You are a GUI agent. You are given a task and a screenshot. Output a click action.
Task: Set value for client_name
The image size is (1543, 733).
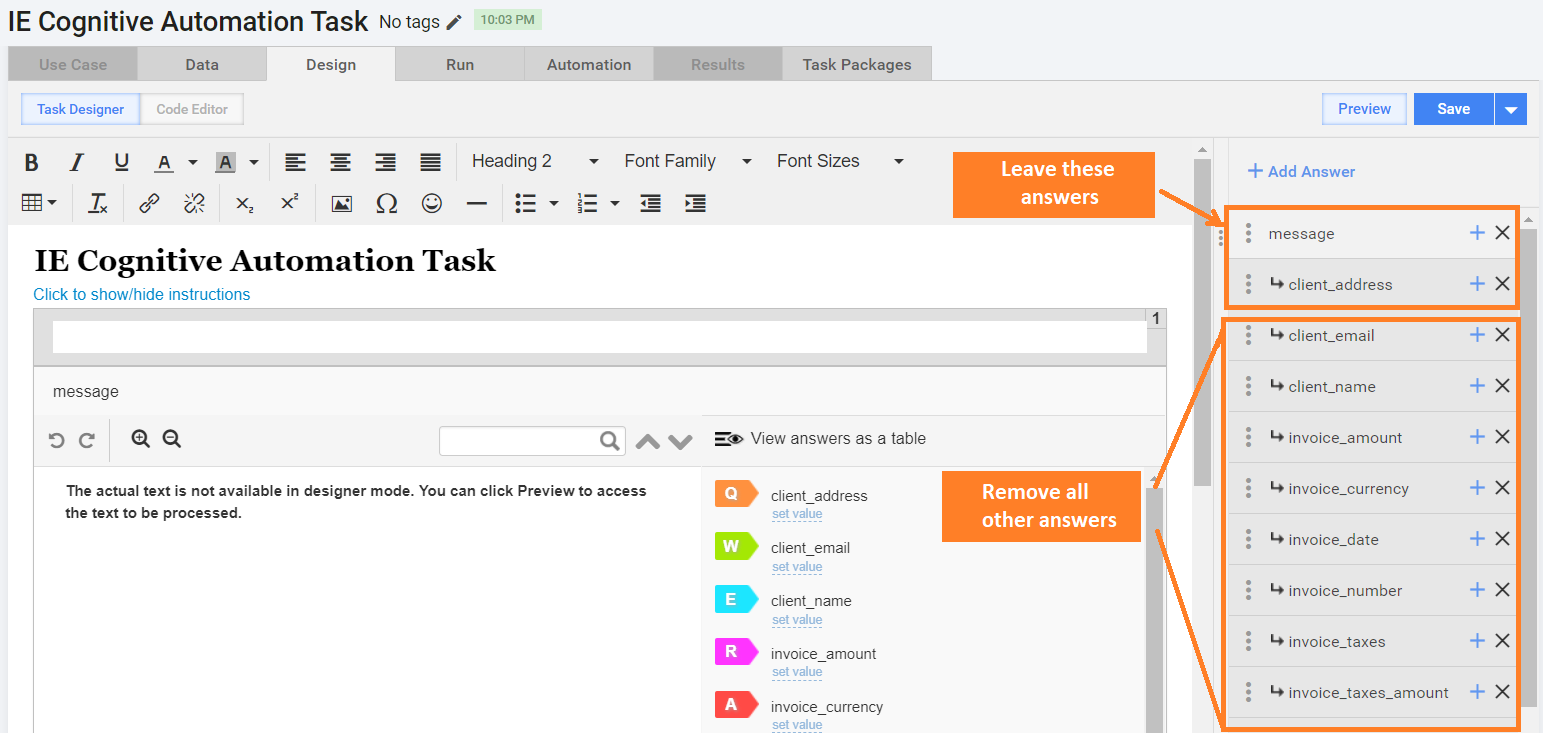(x=797, y=620)
